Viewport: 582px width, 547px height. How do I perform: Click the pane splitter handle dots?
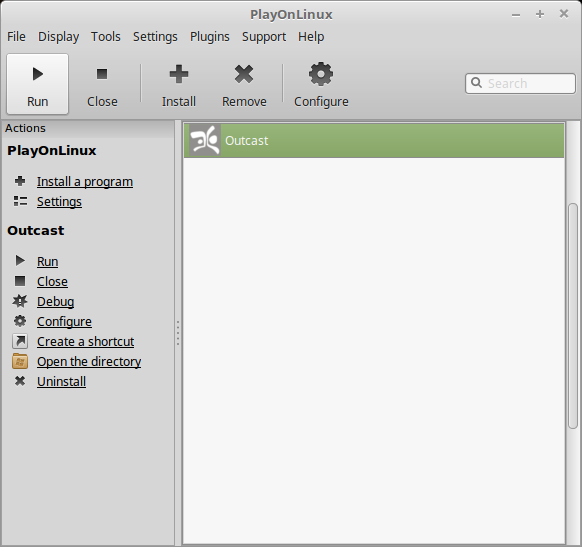pos(178,333)
